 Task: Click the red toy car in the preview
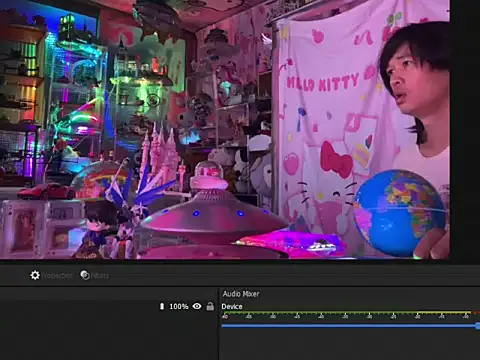pos(47,191)
